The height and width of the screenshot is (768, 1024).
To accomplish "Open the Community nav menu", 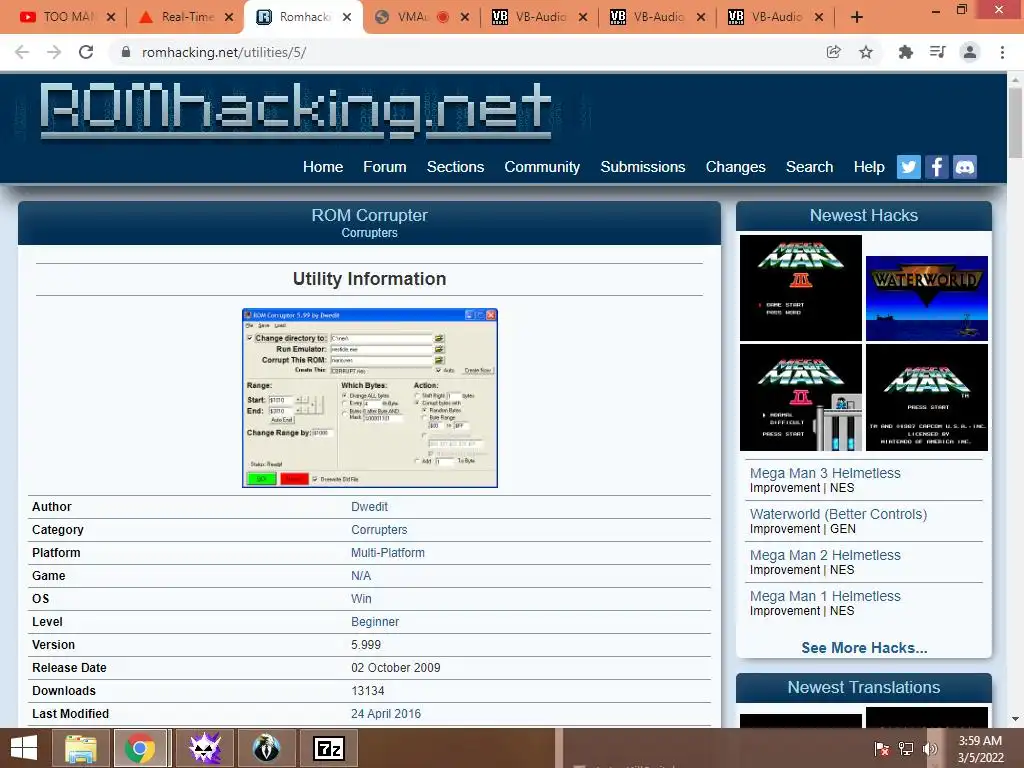I will pos(542,167).
